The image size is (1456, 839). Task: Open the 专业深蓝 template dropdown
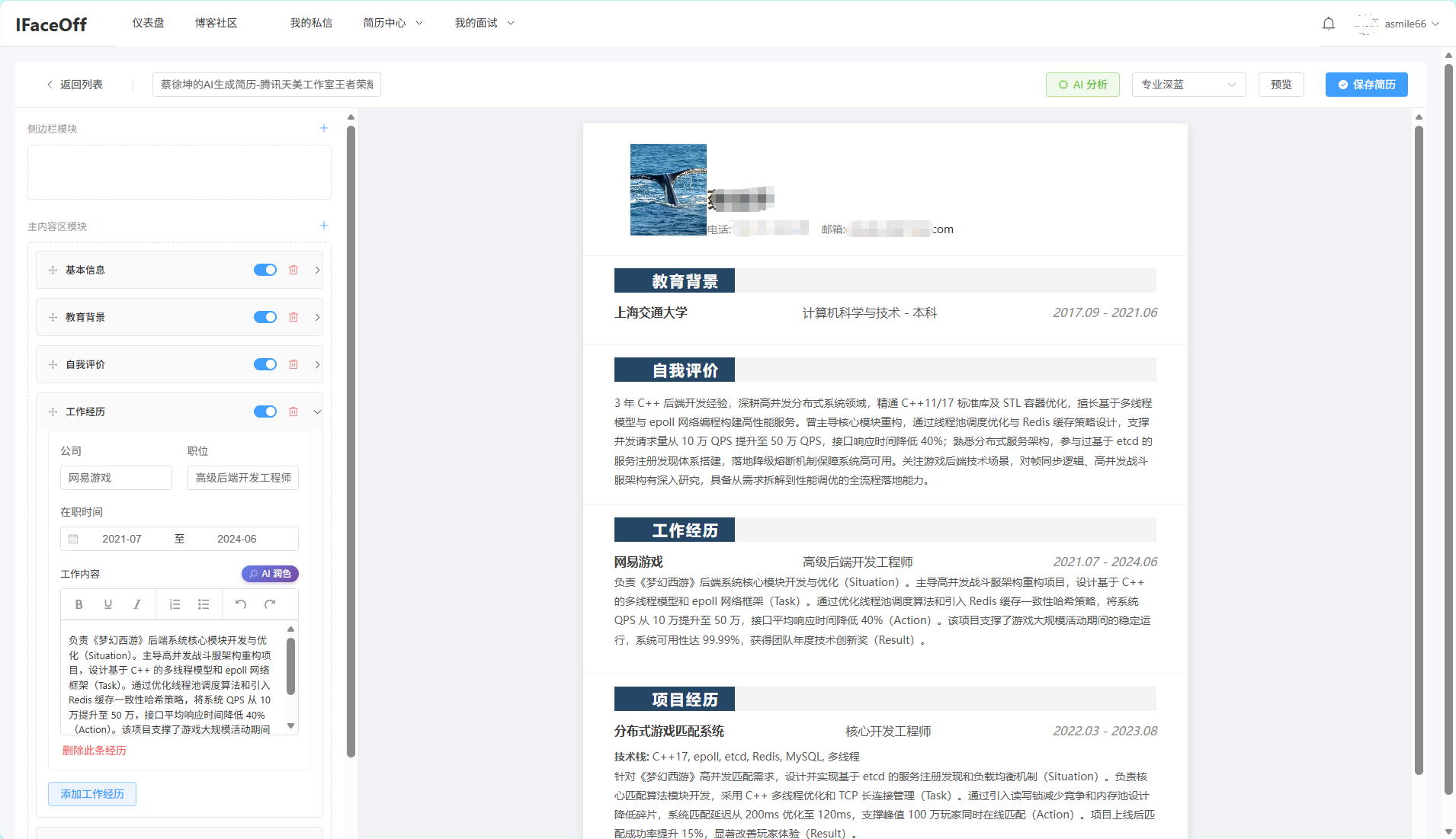click(1187, 85)
